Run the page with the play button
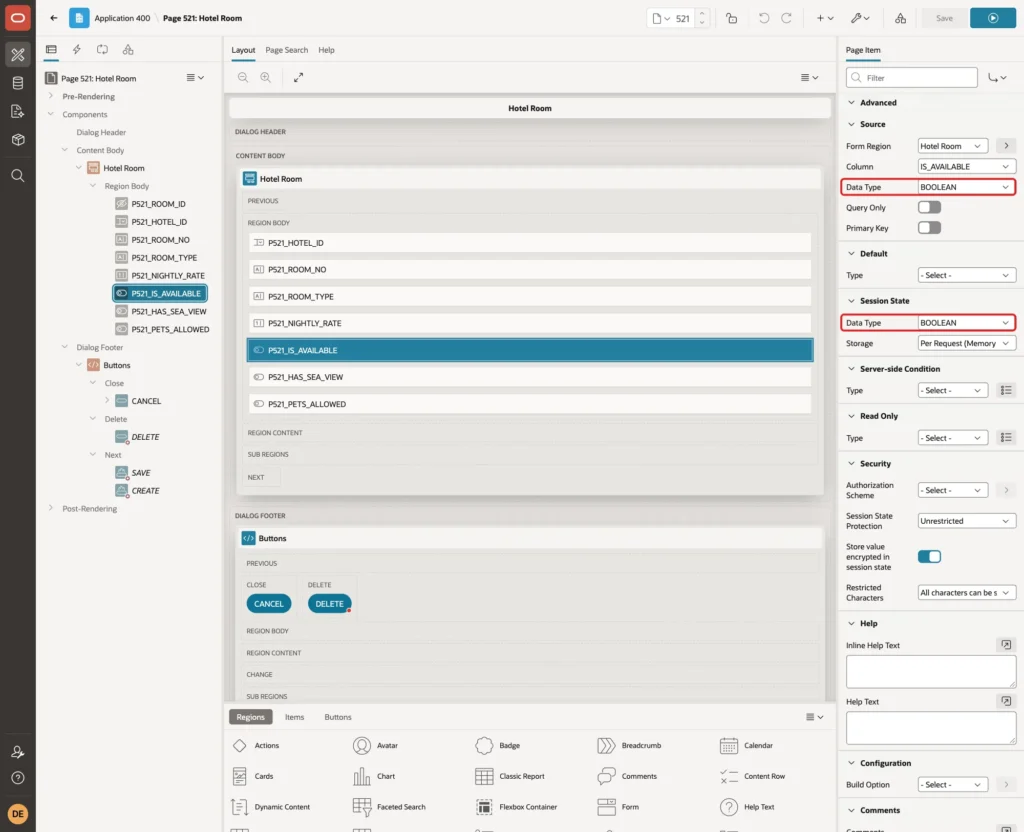 [993, 18]
